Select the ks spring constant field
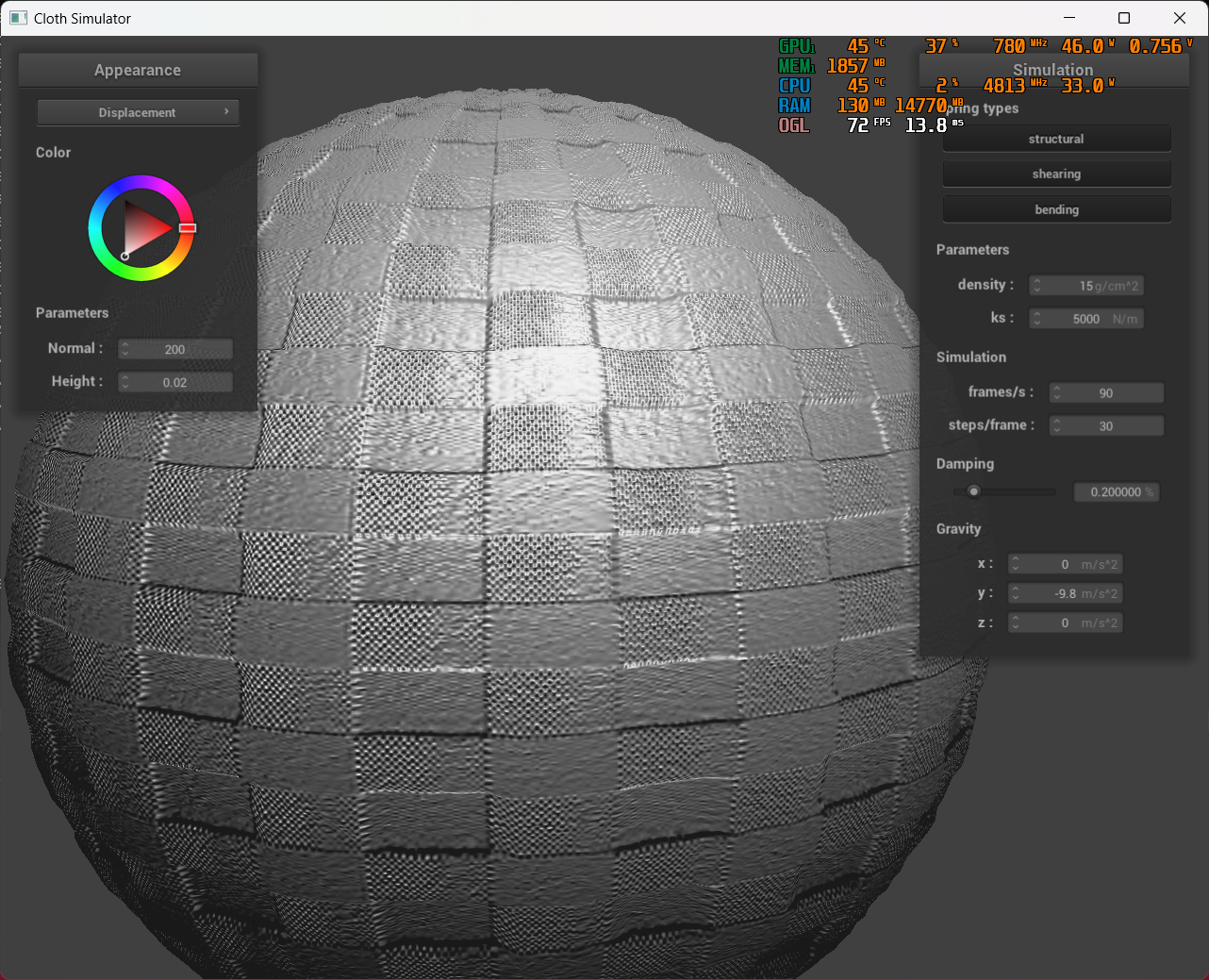1209x980 pixels. (1086, 319)
